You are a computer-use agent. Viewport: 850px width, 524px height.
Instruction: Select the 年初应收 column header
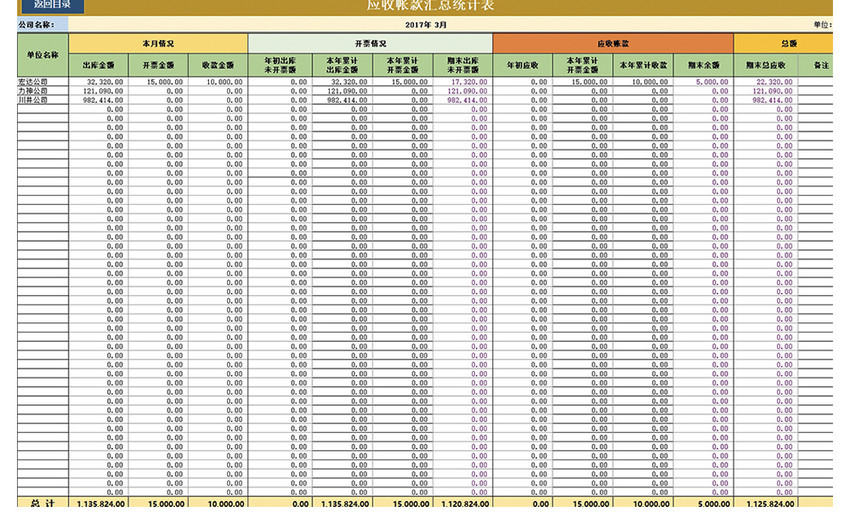[x=523, y=65]
